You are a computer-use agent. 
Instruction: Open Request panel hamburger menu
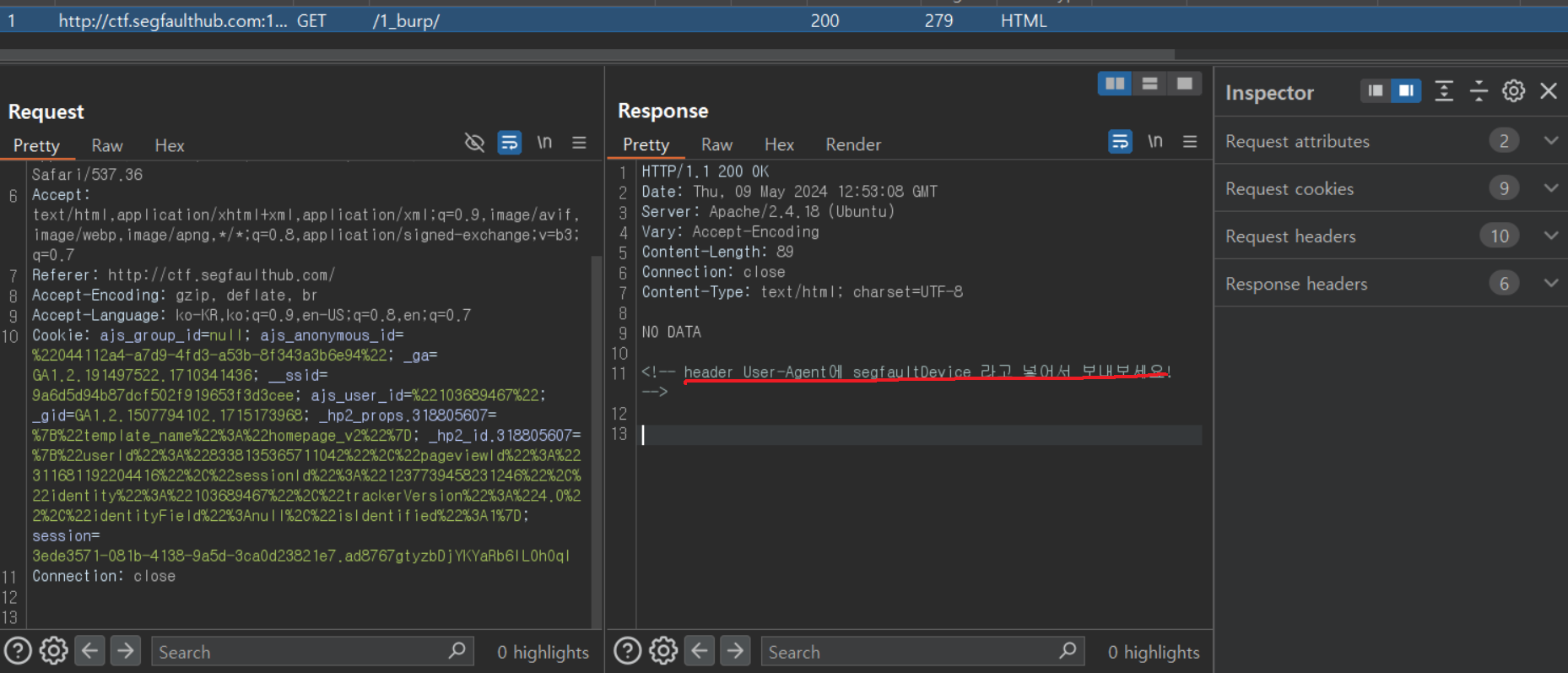pyautogui.click(x=579, y=143)
